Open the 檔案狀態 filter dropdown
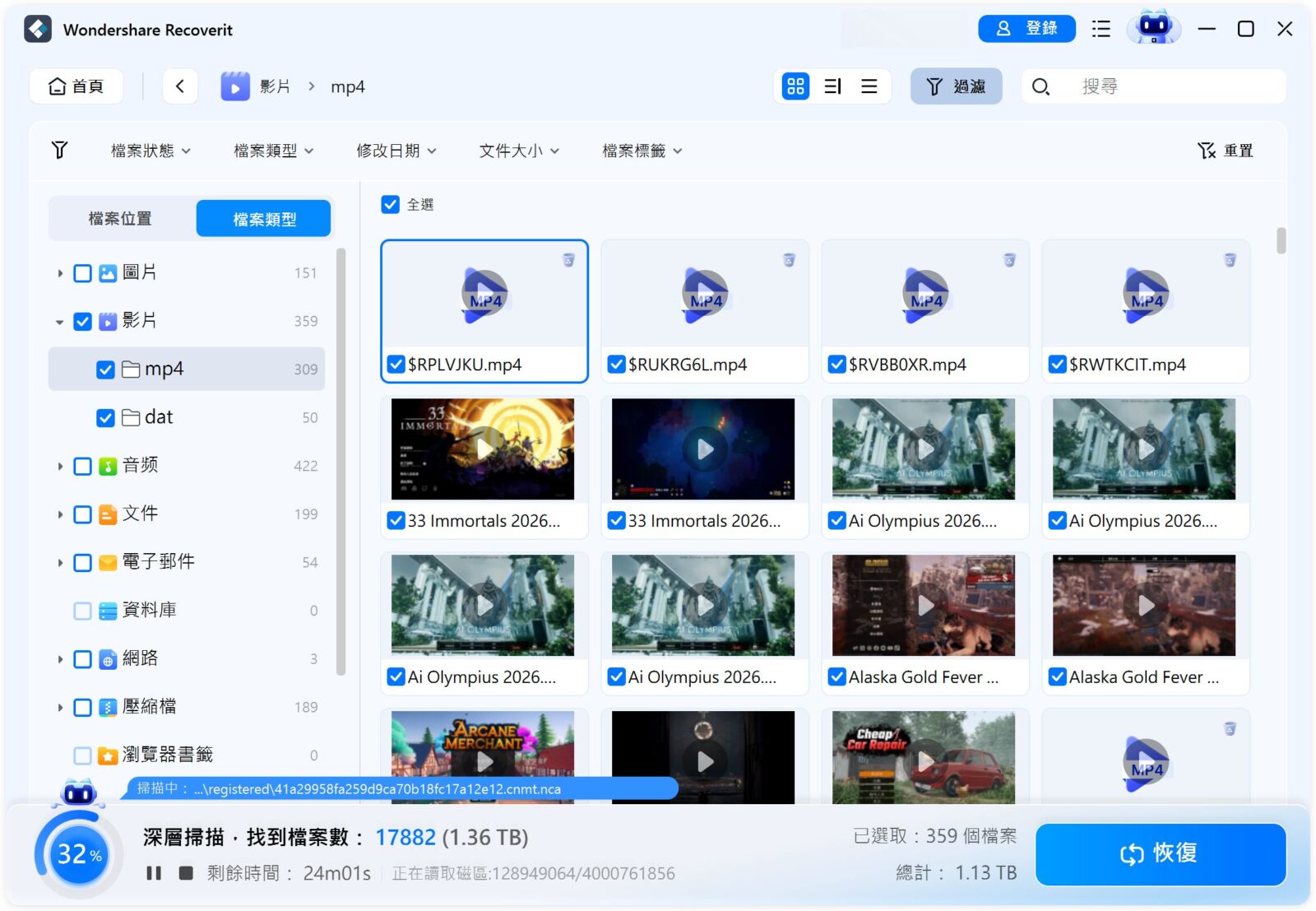 pos(151,151)
